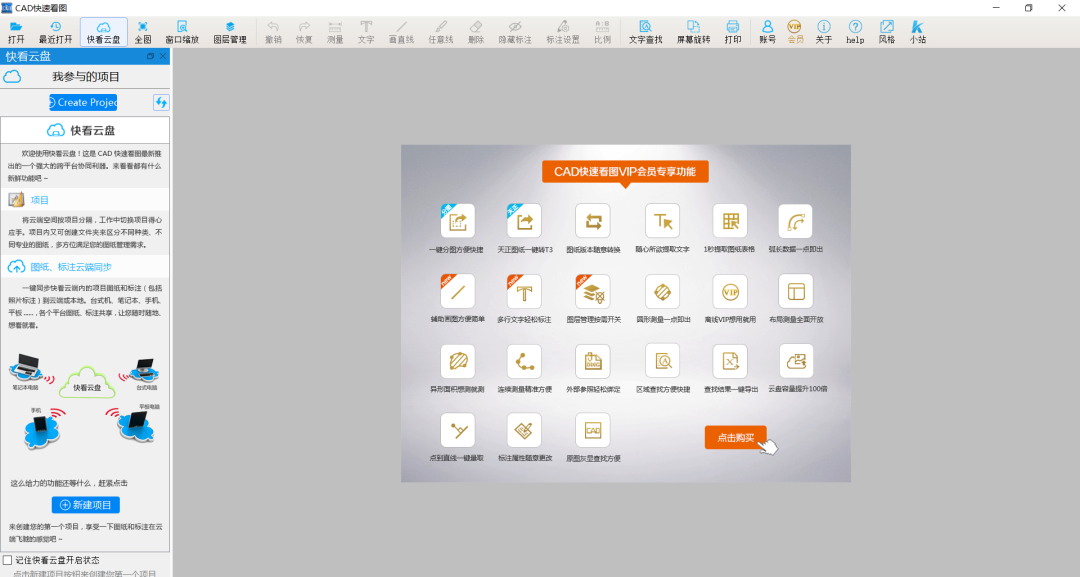This screenshot has height=577, width=1080.
Task: Click the 新建项目 new project button
Action: coord(85,505)
